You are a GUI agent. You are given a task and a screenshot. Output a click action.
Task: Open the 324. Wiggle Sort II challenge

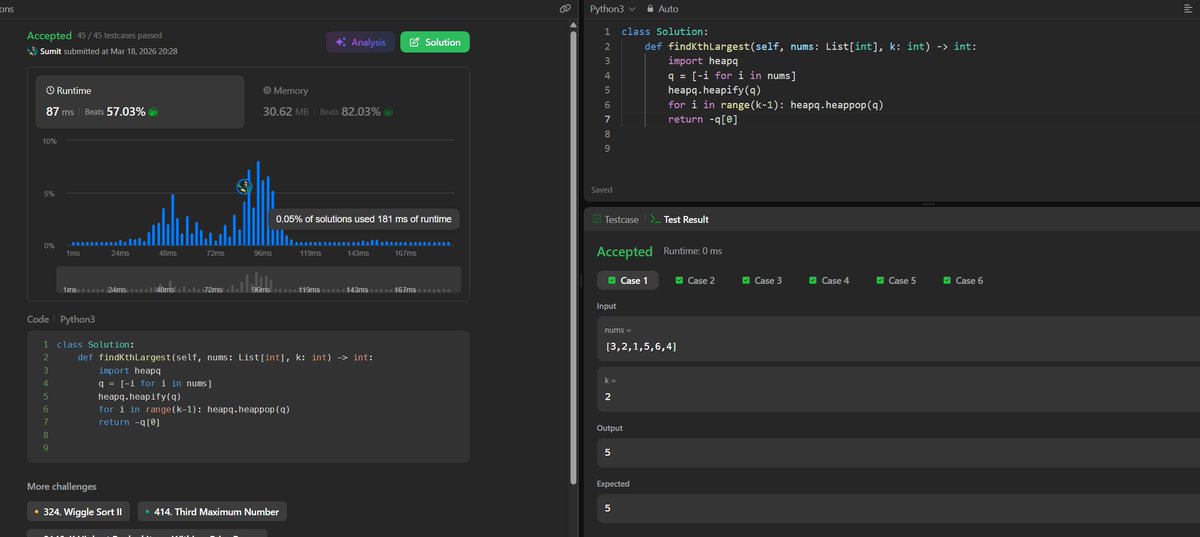77,511
